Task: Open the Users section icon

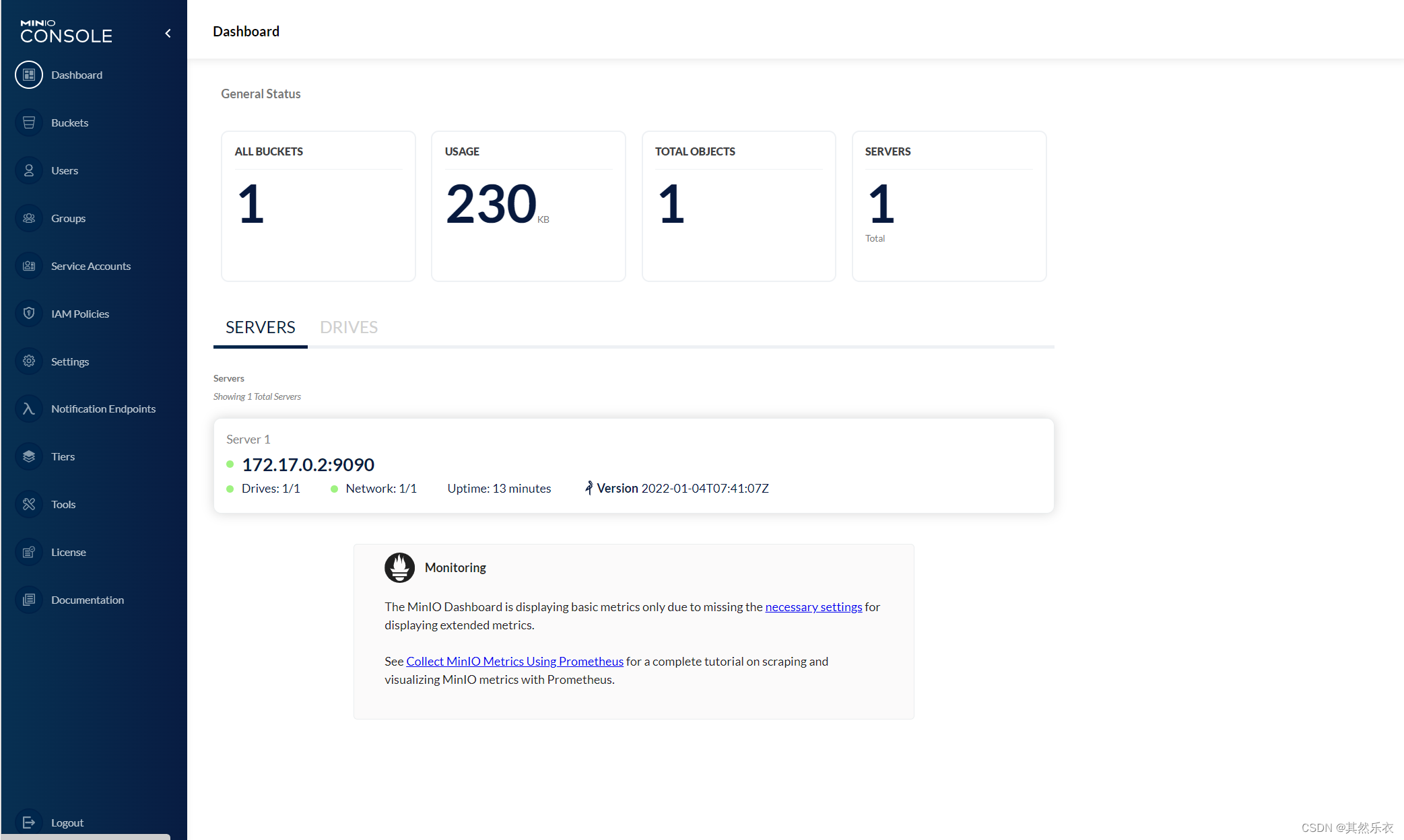Action: [x=29, y=170]
